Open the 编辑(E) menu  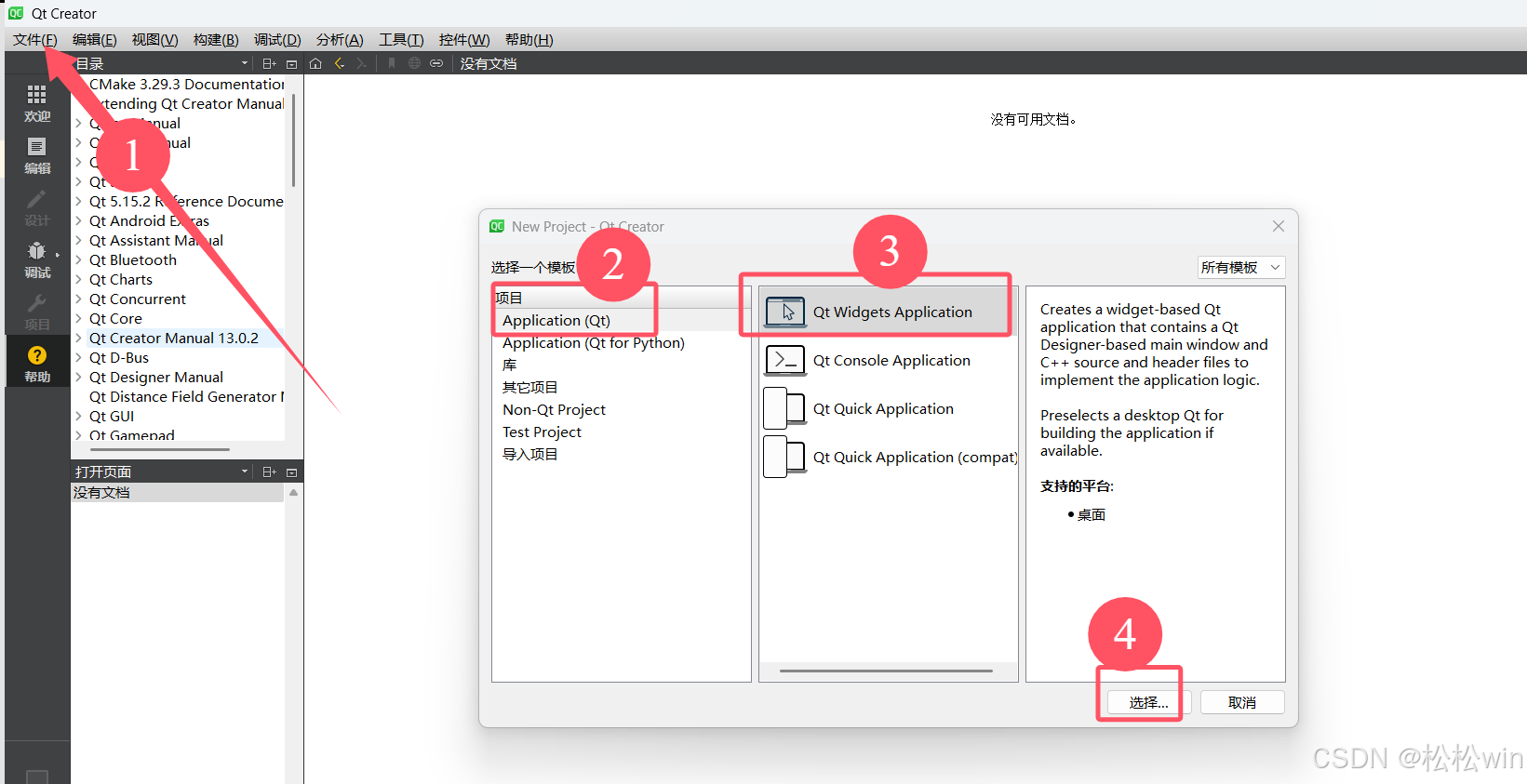click(x=95, y=39)
